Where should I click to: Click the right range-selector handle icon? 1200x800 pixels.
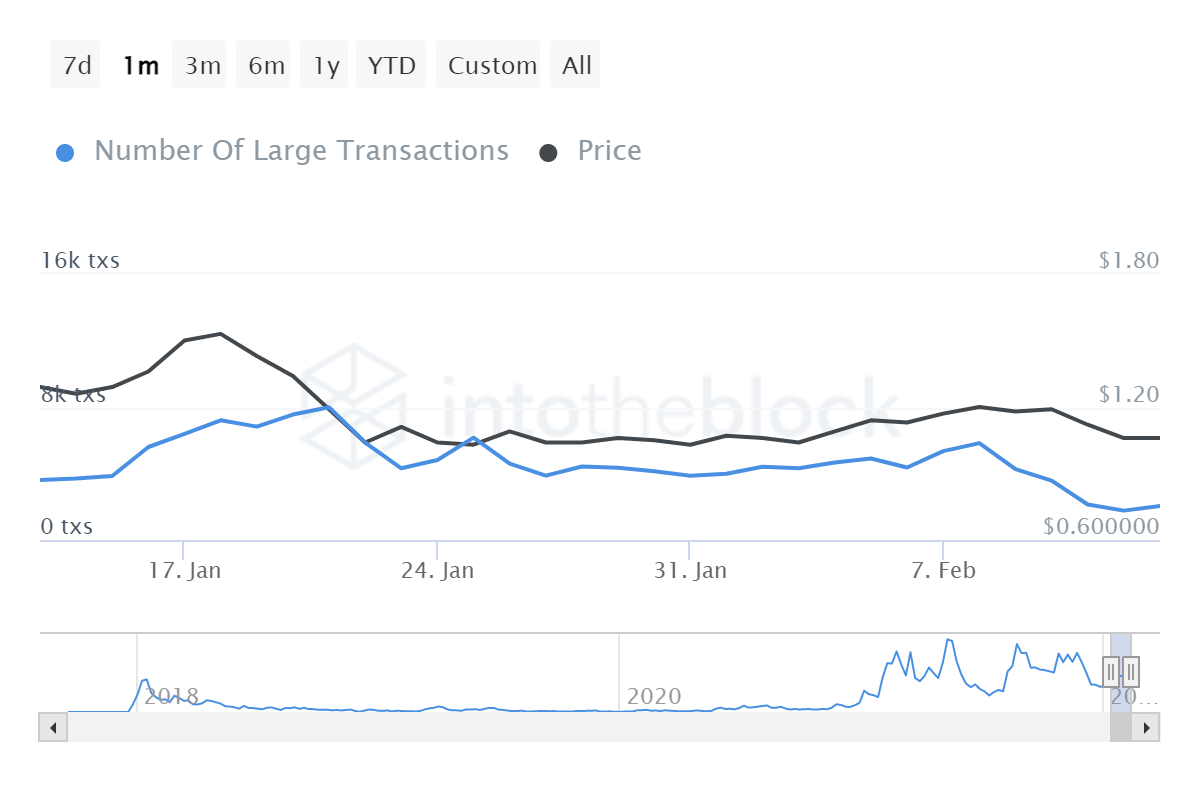(1131, 671)
